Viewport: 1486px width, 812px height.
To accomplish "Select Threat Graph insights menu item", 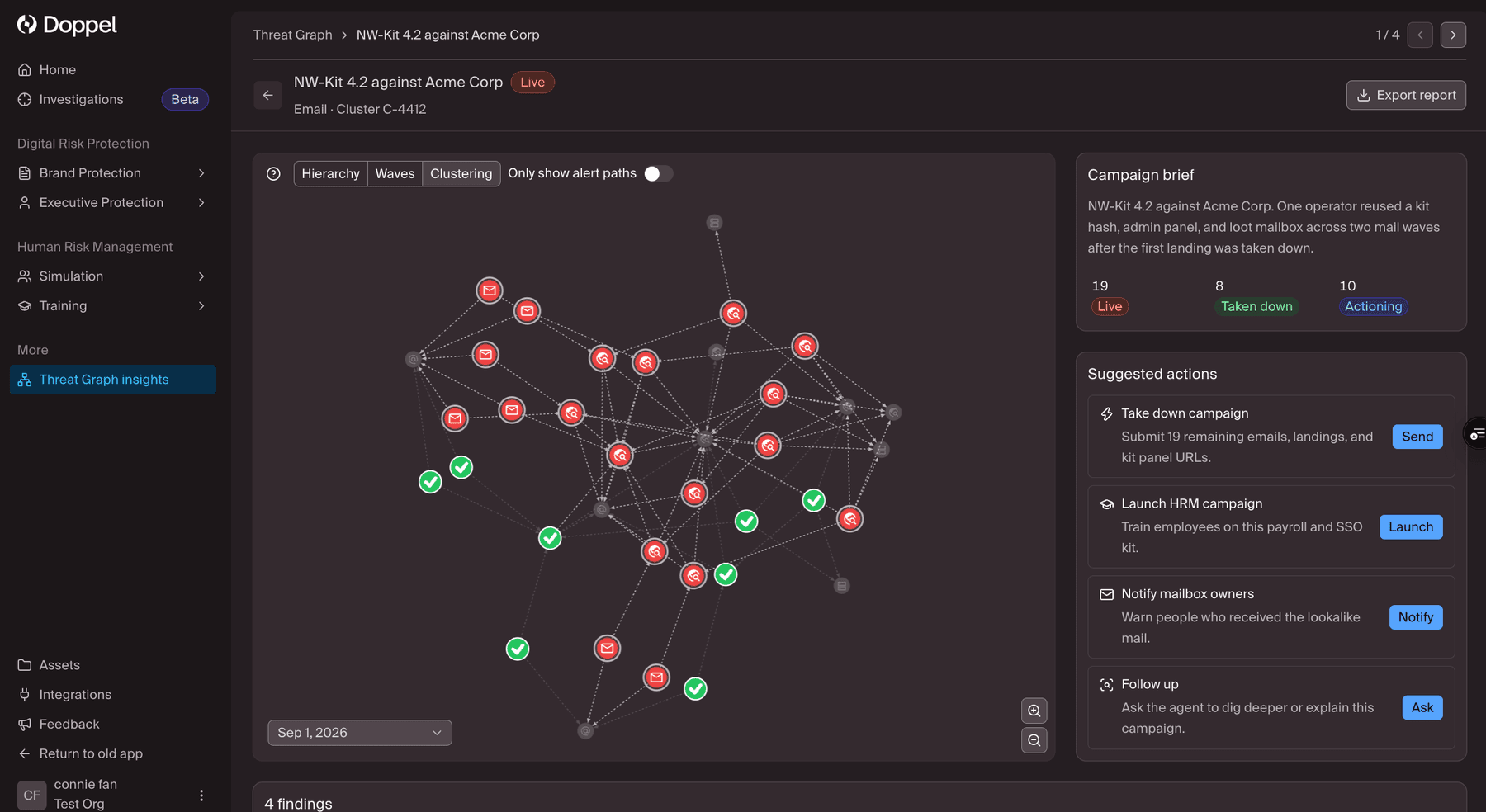I will click(x=112, y=380).
